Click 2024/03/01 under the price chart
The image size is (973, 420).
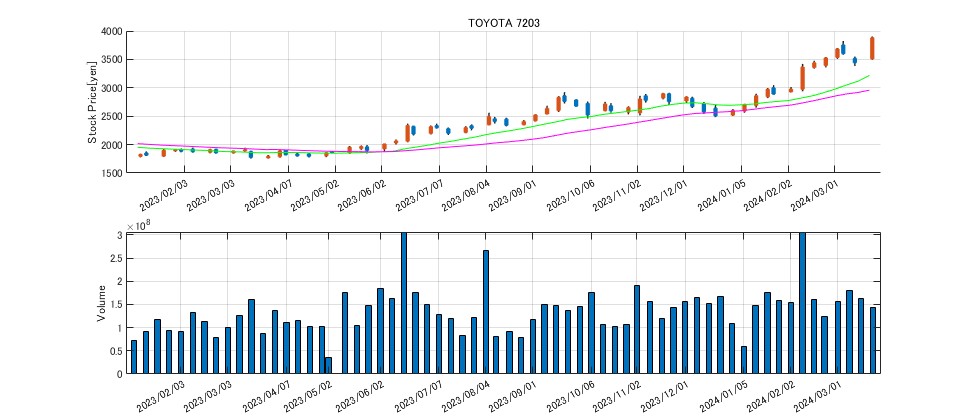tap(814, 195)
